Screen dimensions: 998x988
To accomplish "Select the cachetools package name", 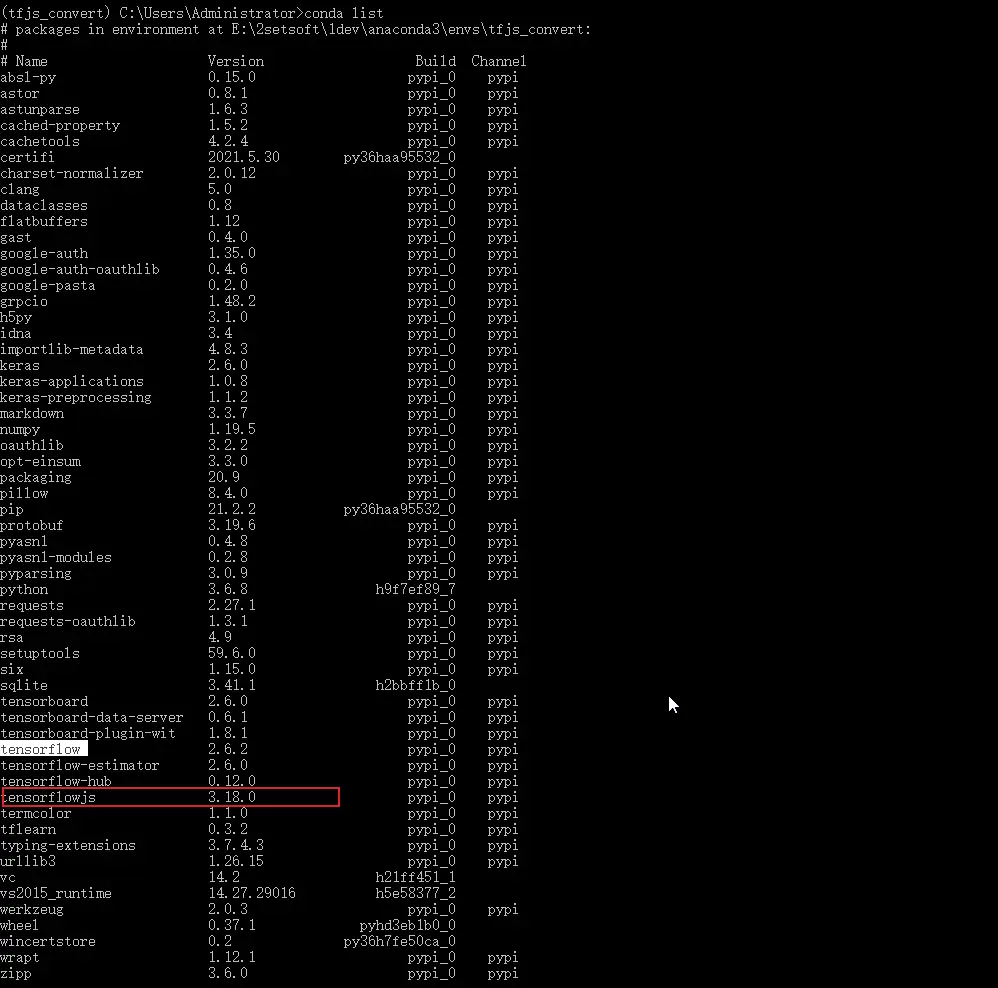I will [40, 141].
